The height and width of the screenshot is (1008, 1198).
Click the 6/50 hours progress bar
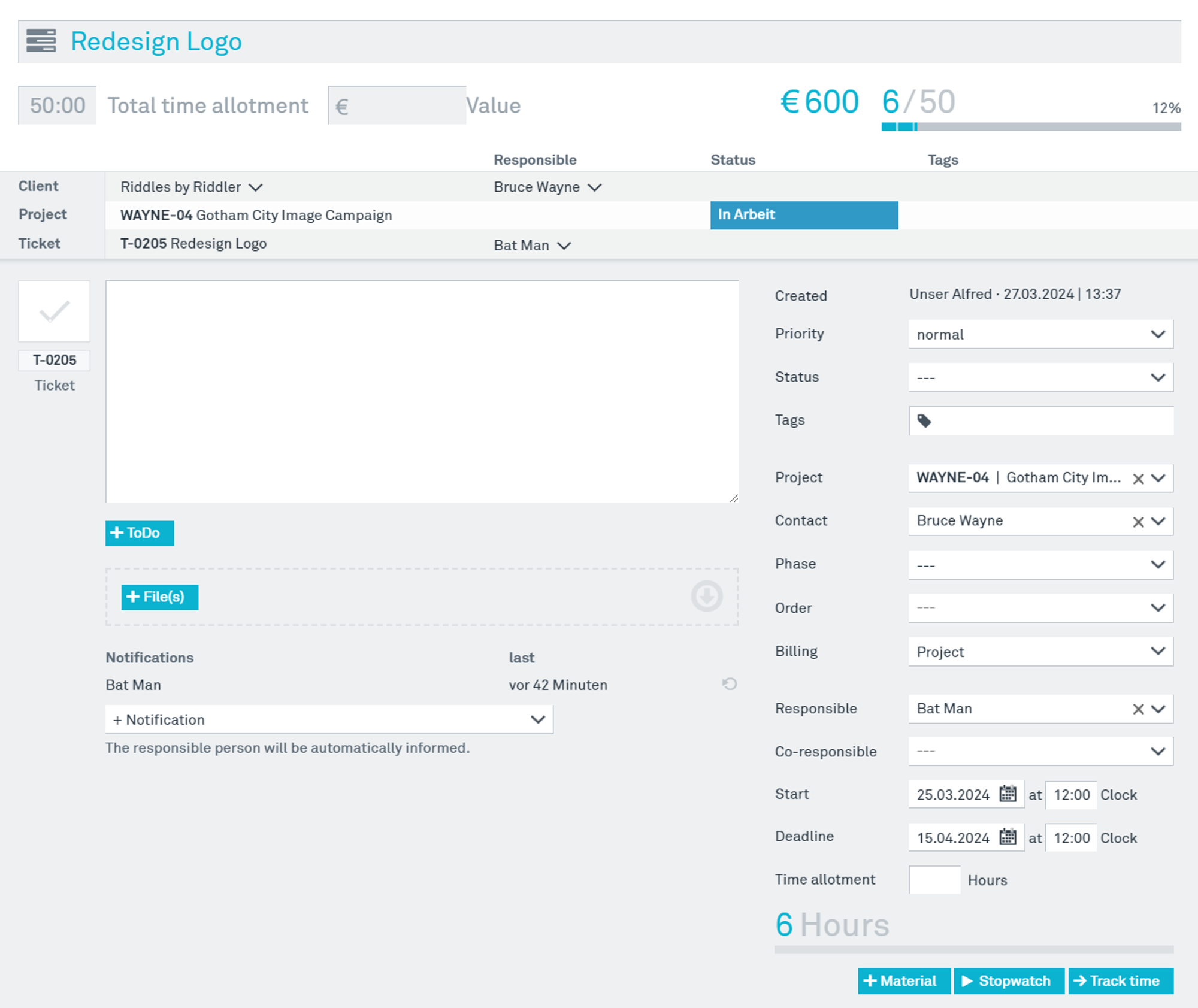[1031, 126]
